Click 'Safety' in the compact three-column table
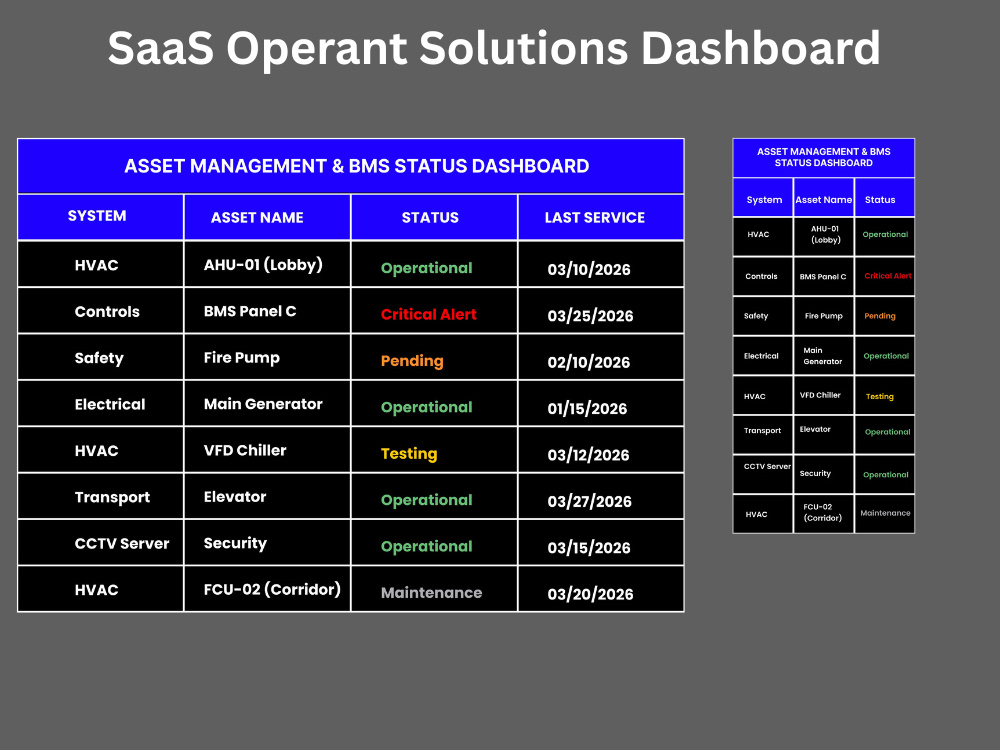 pos(756,316)
